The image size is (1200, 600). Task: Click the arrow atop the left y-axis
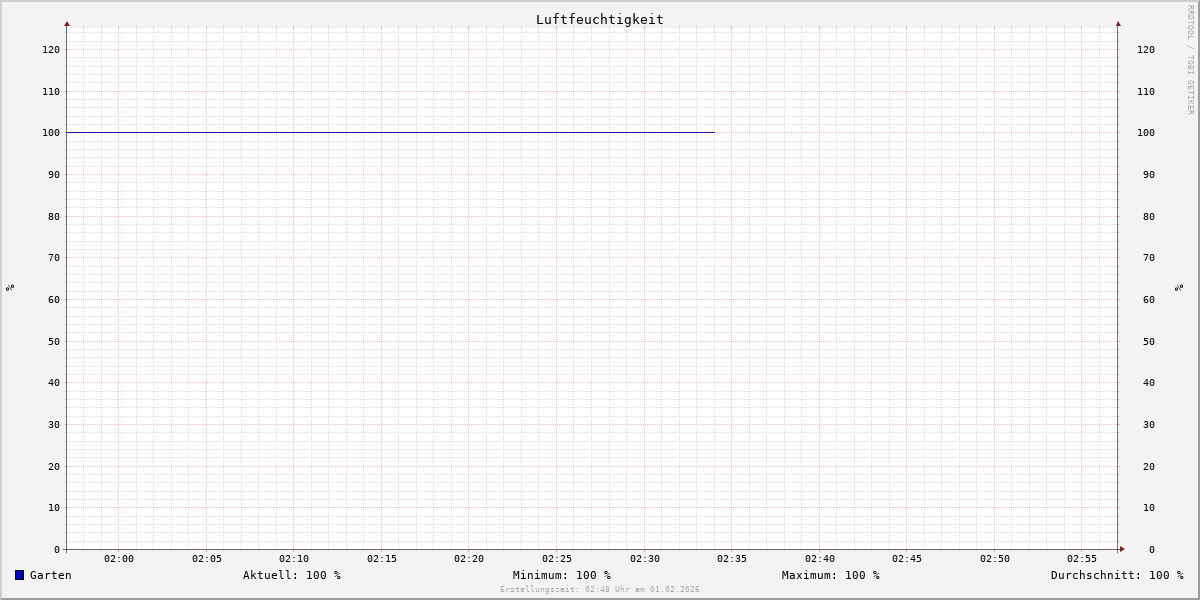(67, 23)
